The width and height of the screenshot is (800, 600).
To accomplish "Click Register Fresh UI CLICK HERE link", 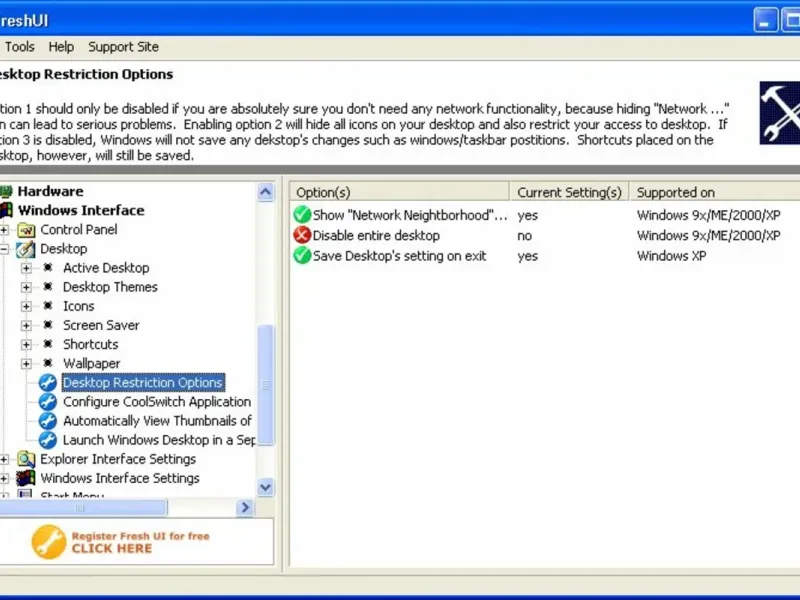I will click(x=140, y=542).
